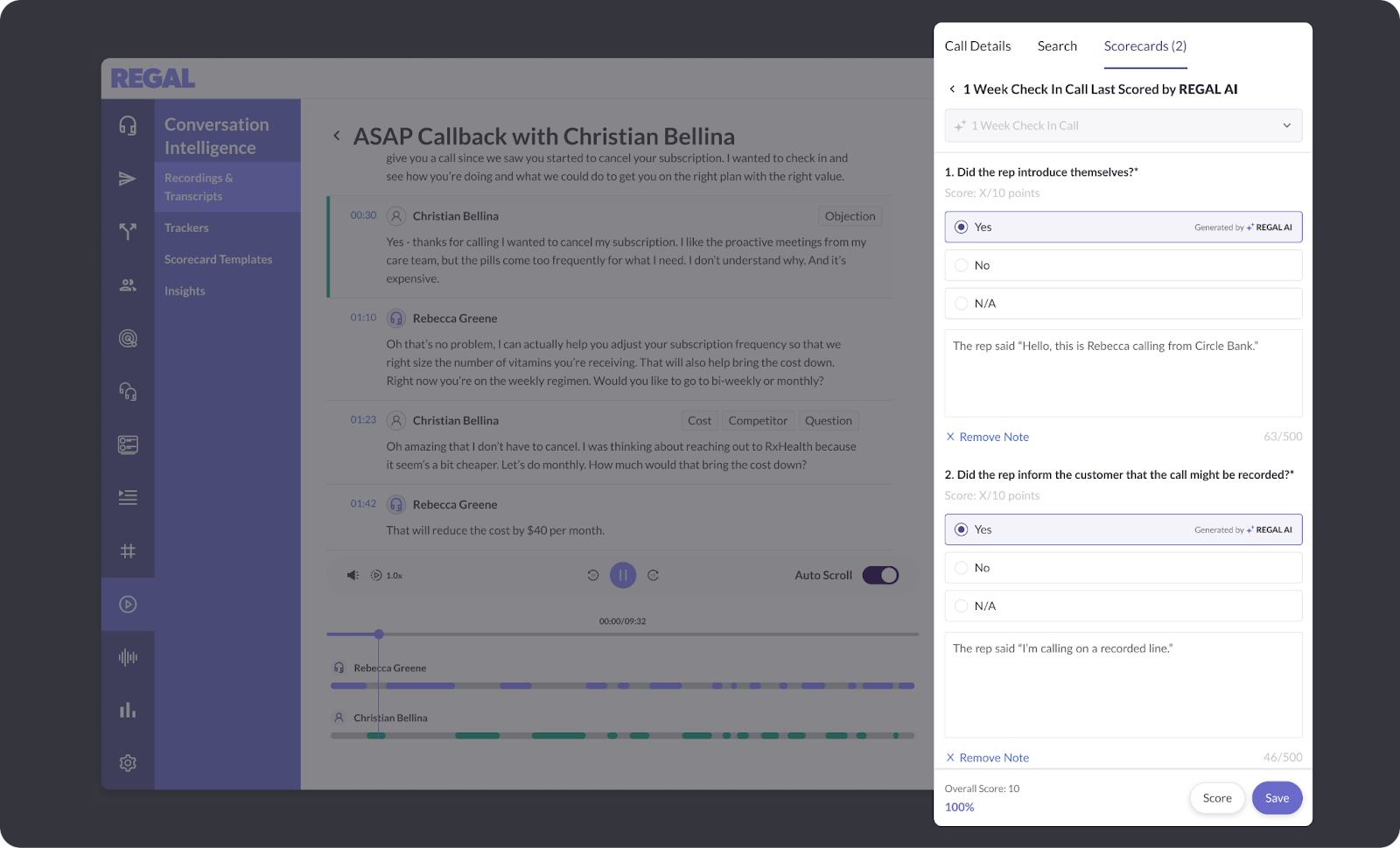
Task: Click the skip forward icon right of pause
Action: coord(653,575)
